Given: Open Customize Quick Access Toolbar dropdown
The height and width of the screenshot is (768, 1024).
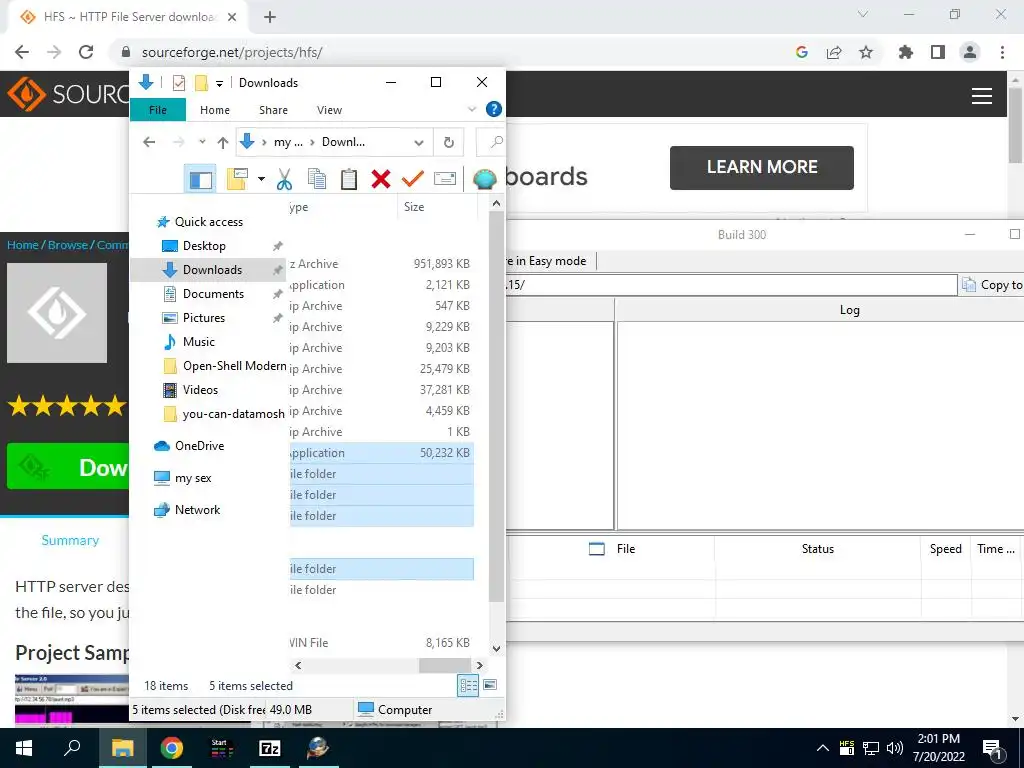Looking at the screenshot, I should pos(219,83).
